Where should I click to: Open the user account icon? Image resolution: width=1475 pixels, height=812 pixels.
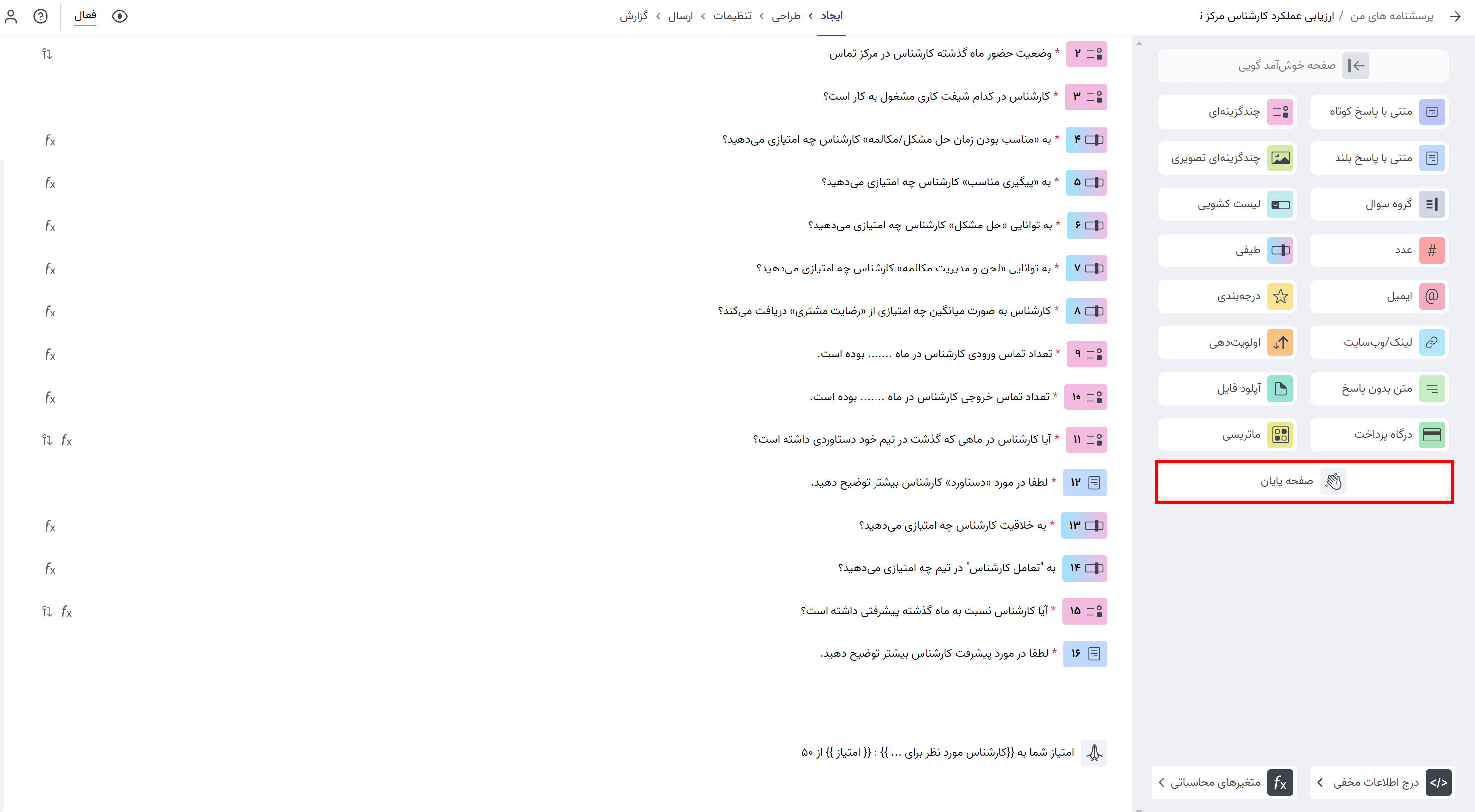tap(11, 17)
